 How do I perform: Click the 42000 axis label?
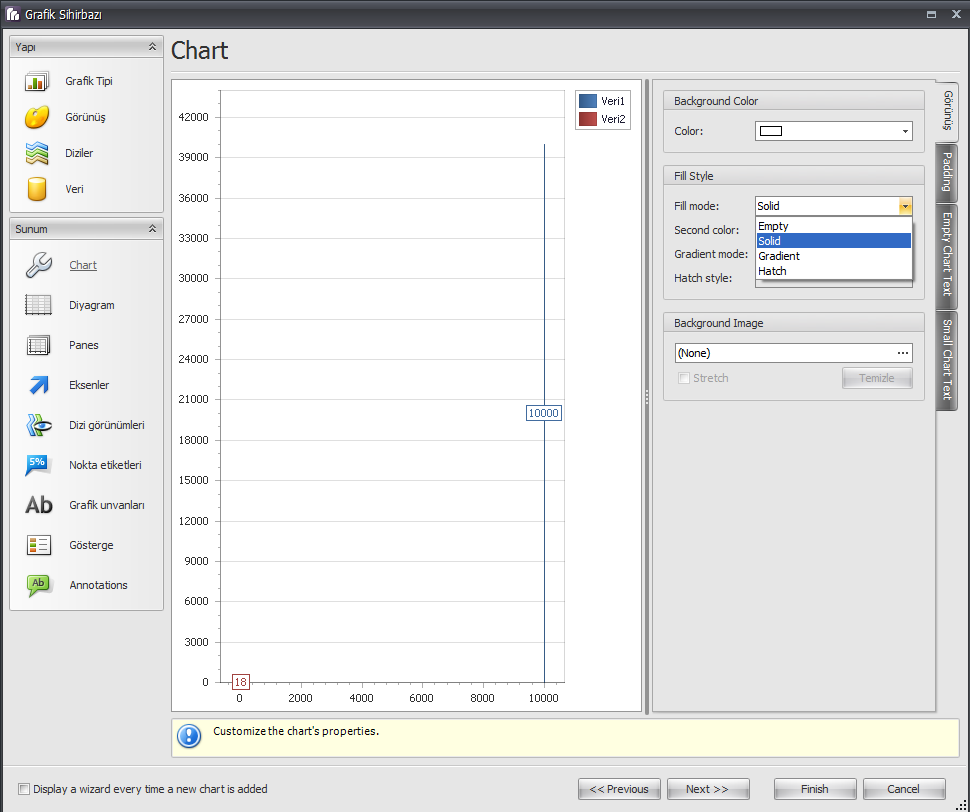pyautogui.click(x=194, y=117)
